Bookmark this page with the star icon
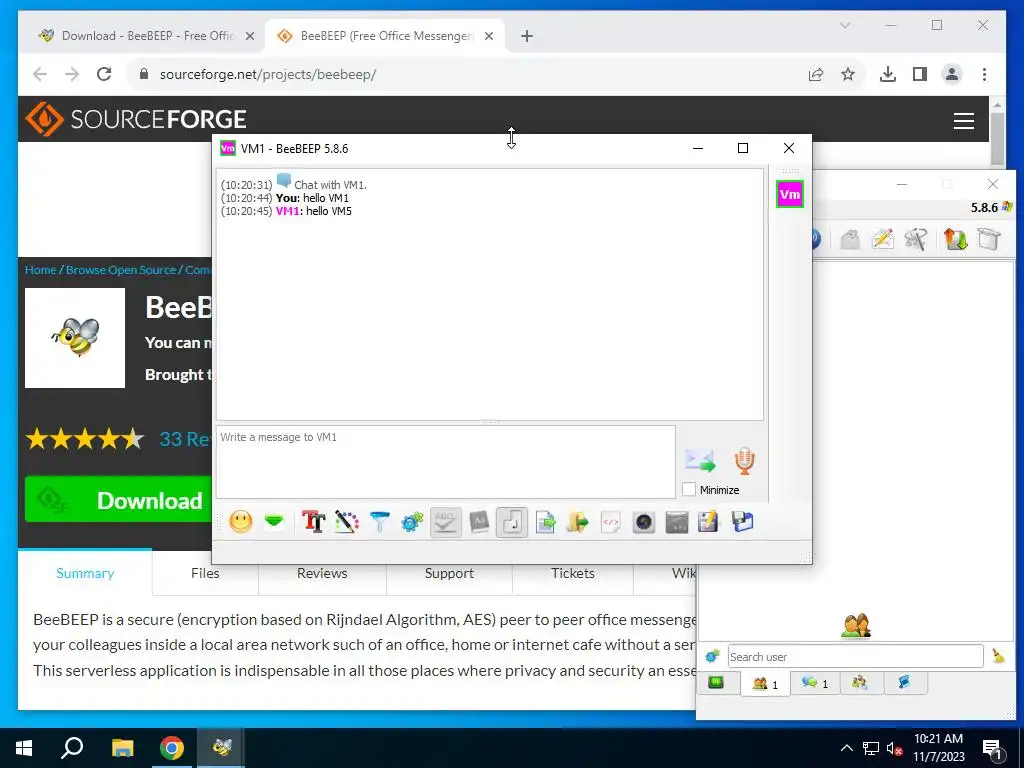This screenshot has width=1024, height=768. 848,74
